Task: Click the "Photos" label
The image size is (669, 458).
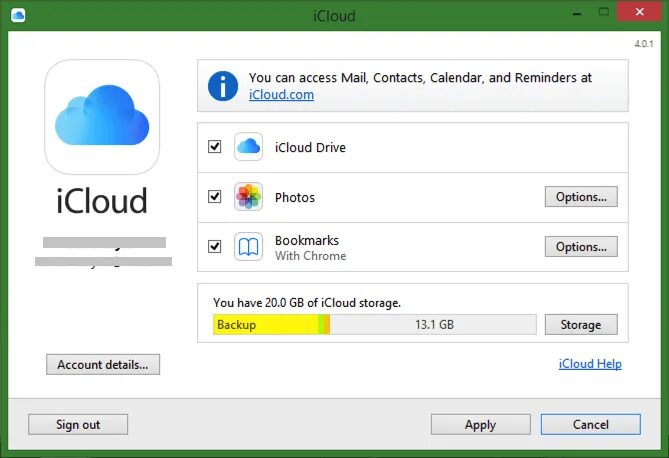Action: pyautogui.click(x=295, y=198)
